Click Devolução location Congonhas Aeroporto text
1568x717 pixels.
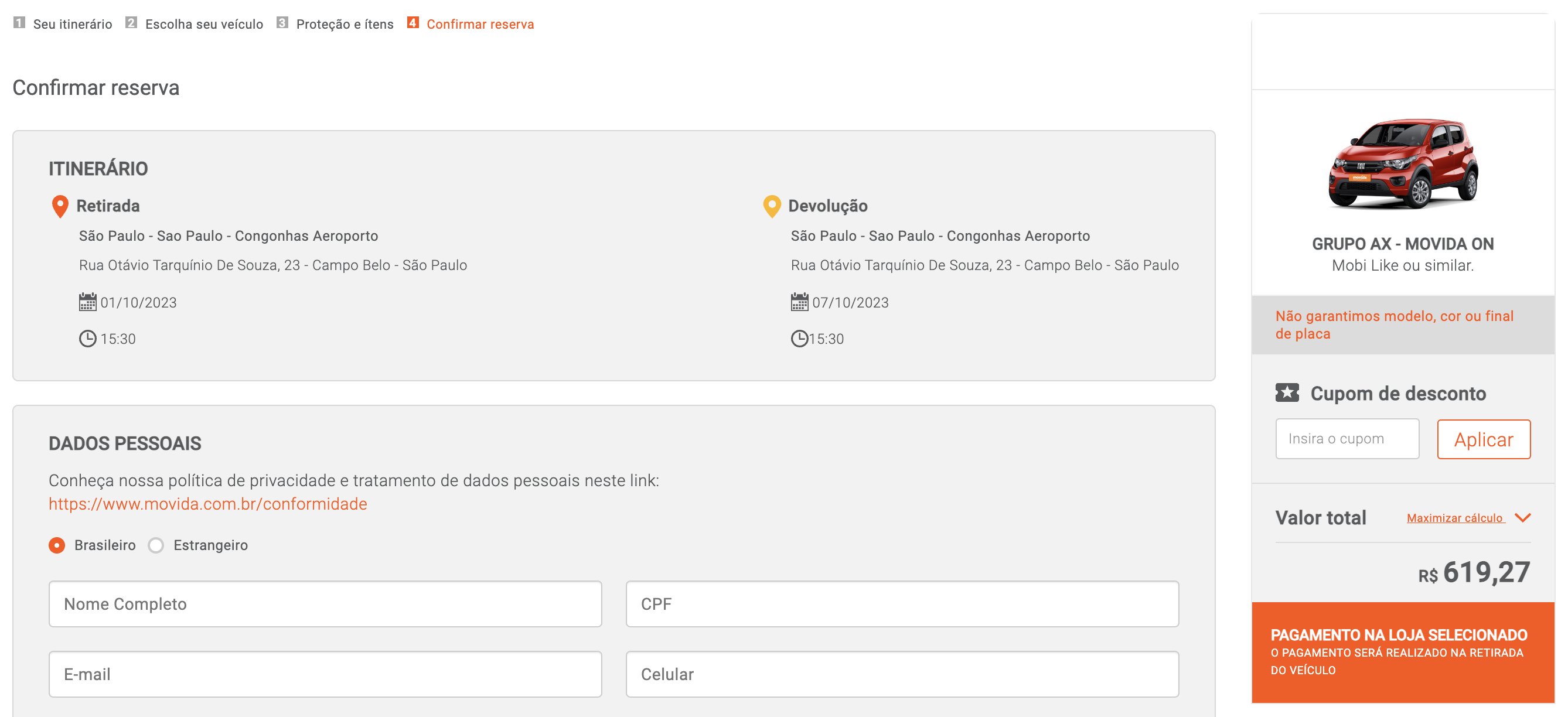[x=940, y=236]
